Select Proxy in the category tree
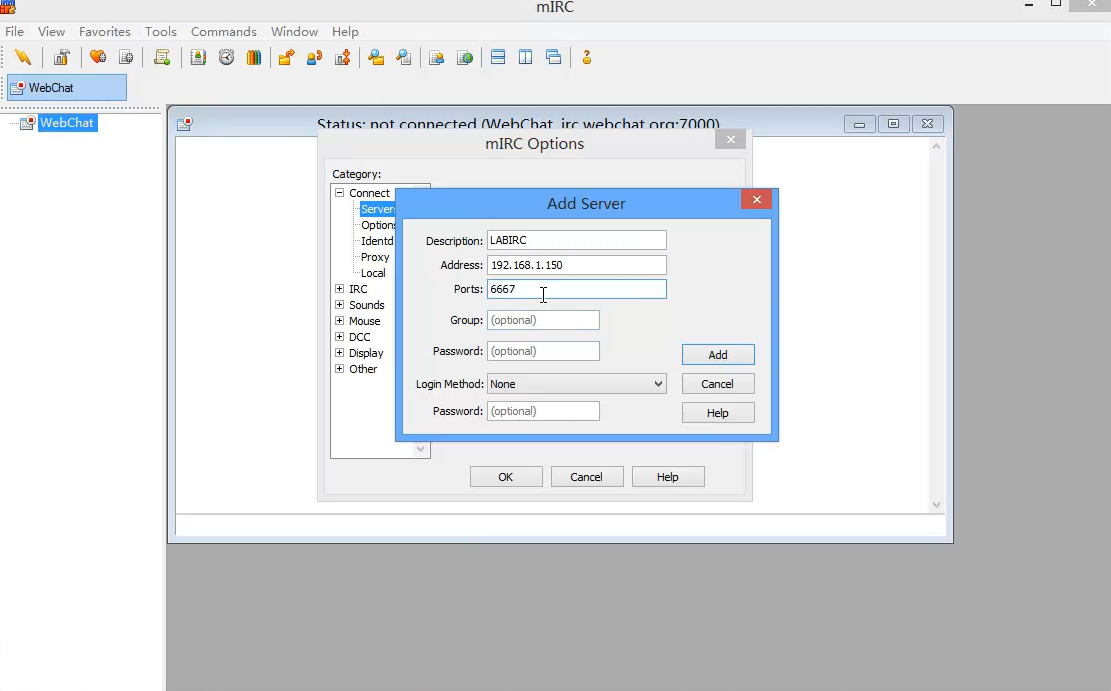 coord(375,257)
